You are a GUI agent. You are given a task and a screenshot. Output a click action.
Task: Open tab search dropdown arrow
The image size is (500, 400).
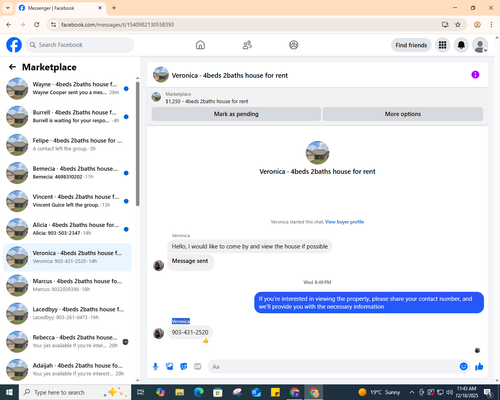click(x=7, y=8)
